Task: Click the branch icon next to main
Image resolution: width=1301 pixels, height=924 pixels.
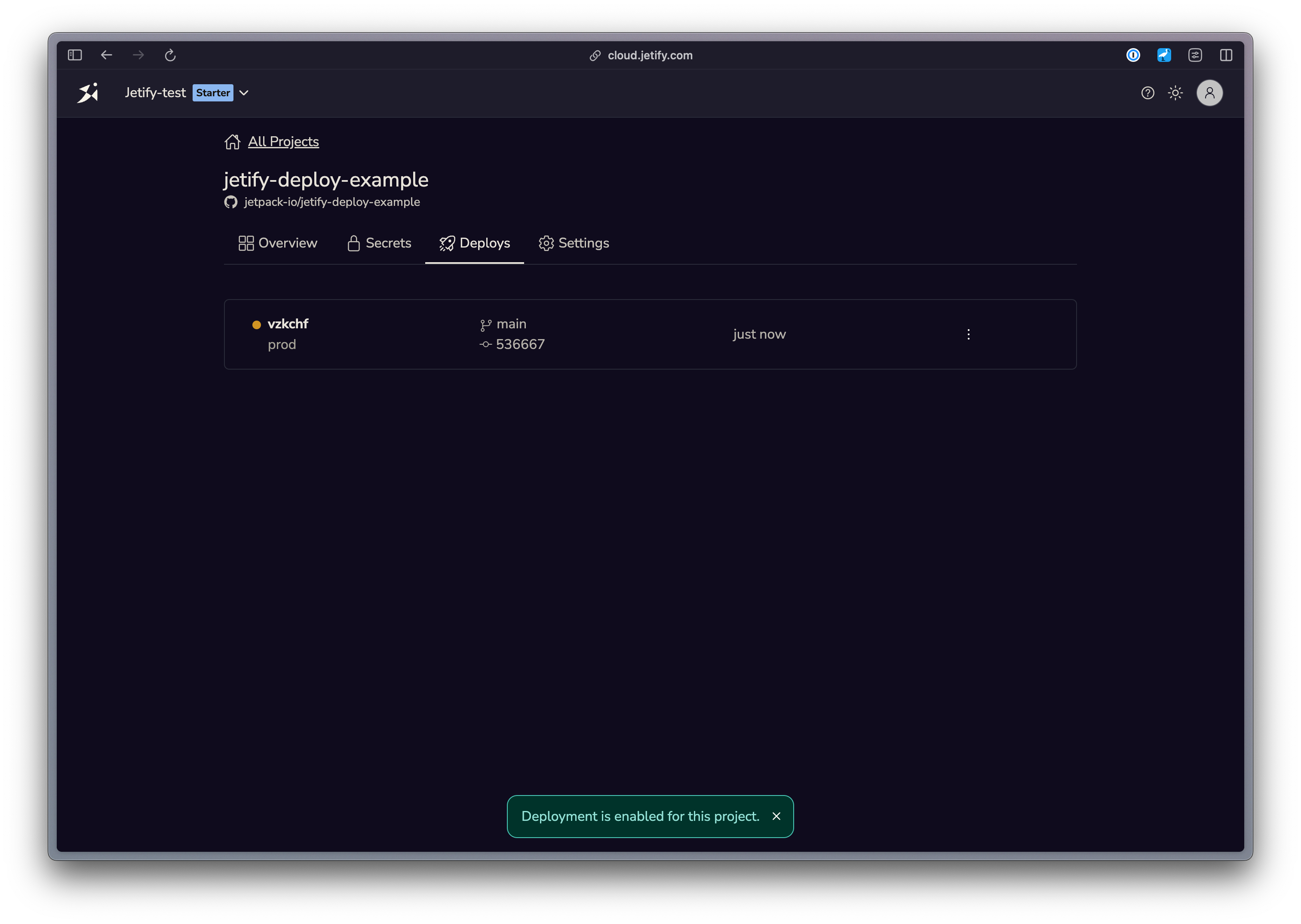Action: click(485, 323)
